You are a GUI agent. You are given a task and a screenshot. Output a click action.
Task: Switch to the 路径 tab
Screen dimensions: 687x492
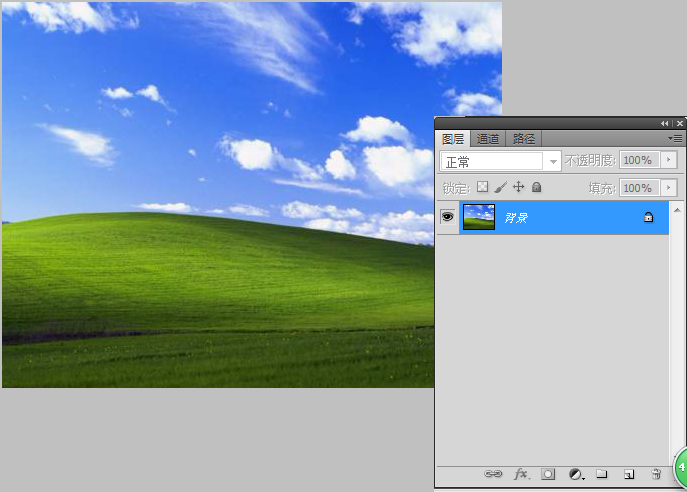click(524, 139)
